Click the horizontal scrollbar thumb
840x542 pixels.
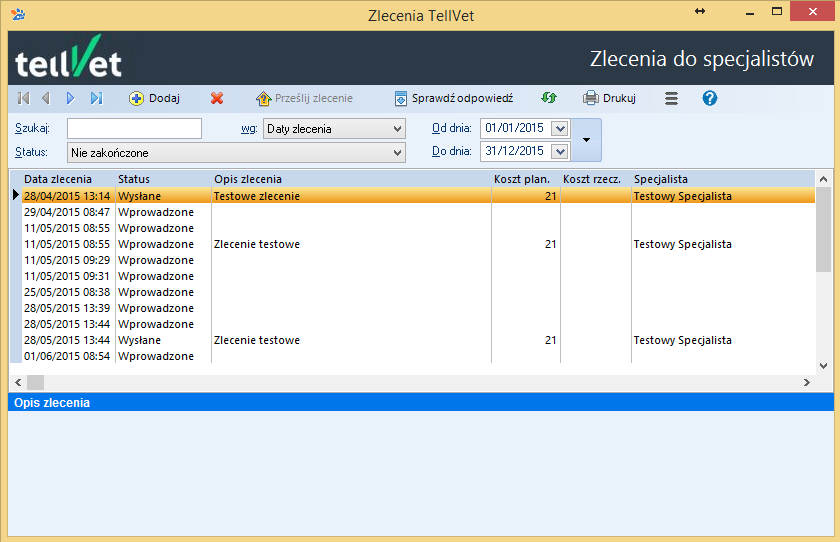point(35,382)
